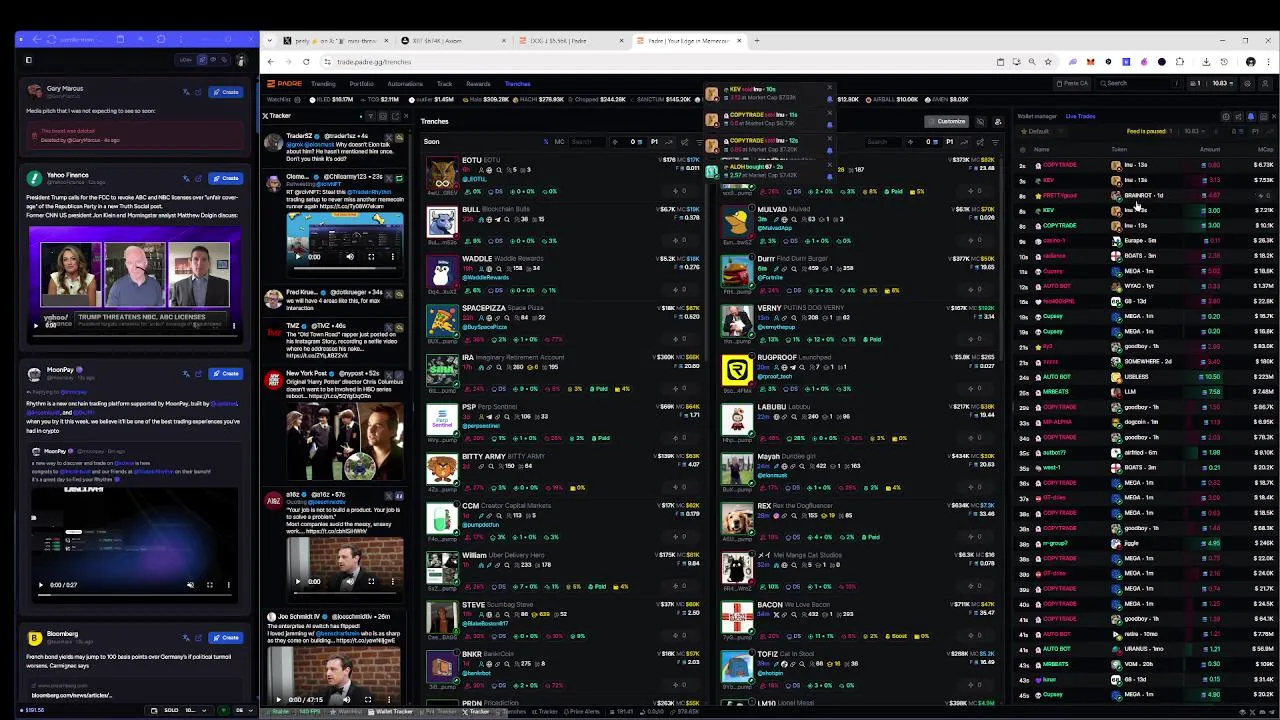Open Yahoo Finance post in external link icon
1280x720 pixels.
(x=198, y=178)
